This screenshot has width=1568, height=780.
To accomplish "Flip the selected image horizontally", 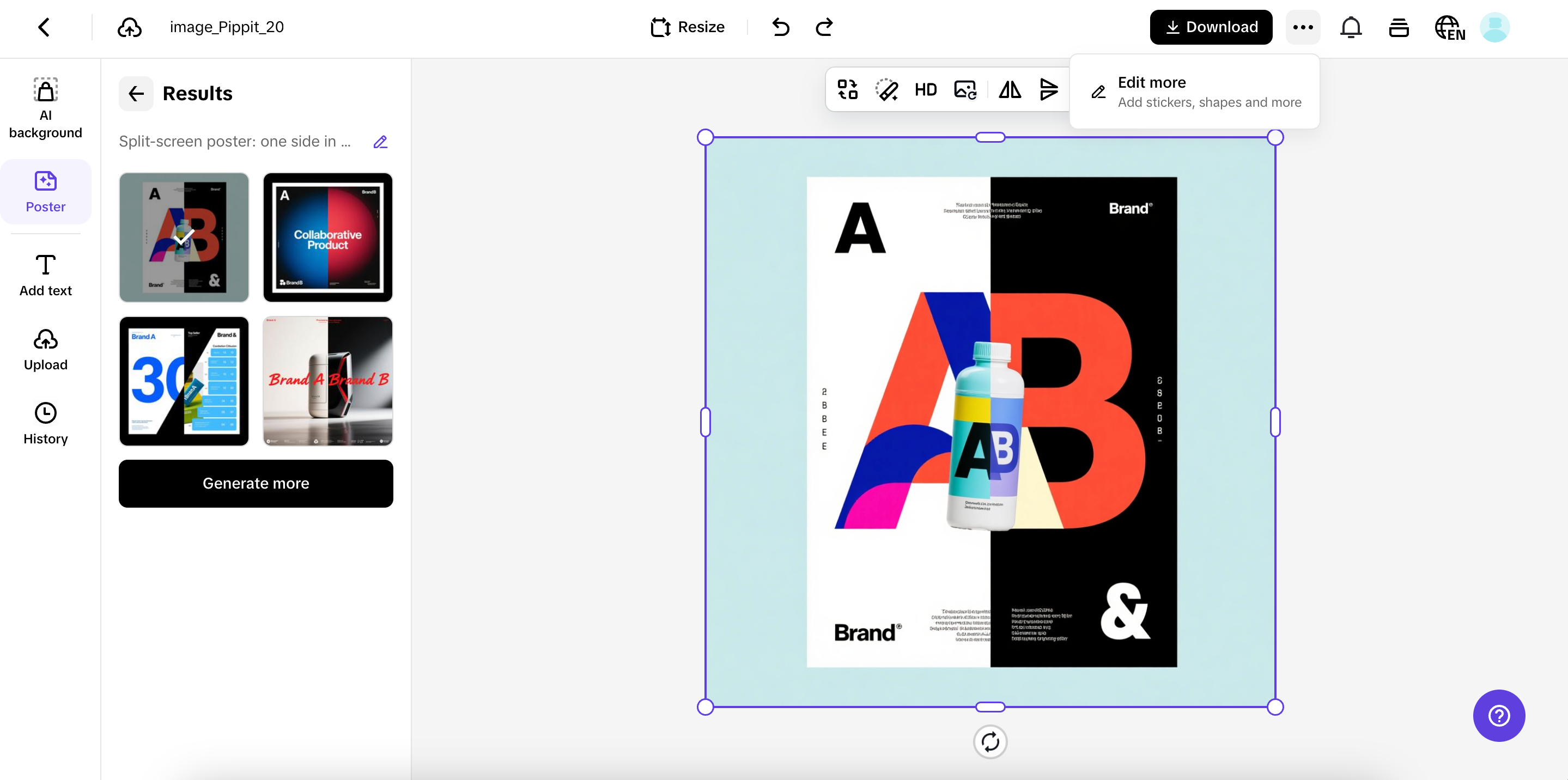I will click(x=1009, y=89).
